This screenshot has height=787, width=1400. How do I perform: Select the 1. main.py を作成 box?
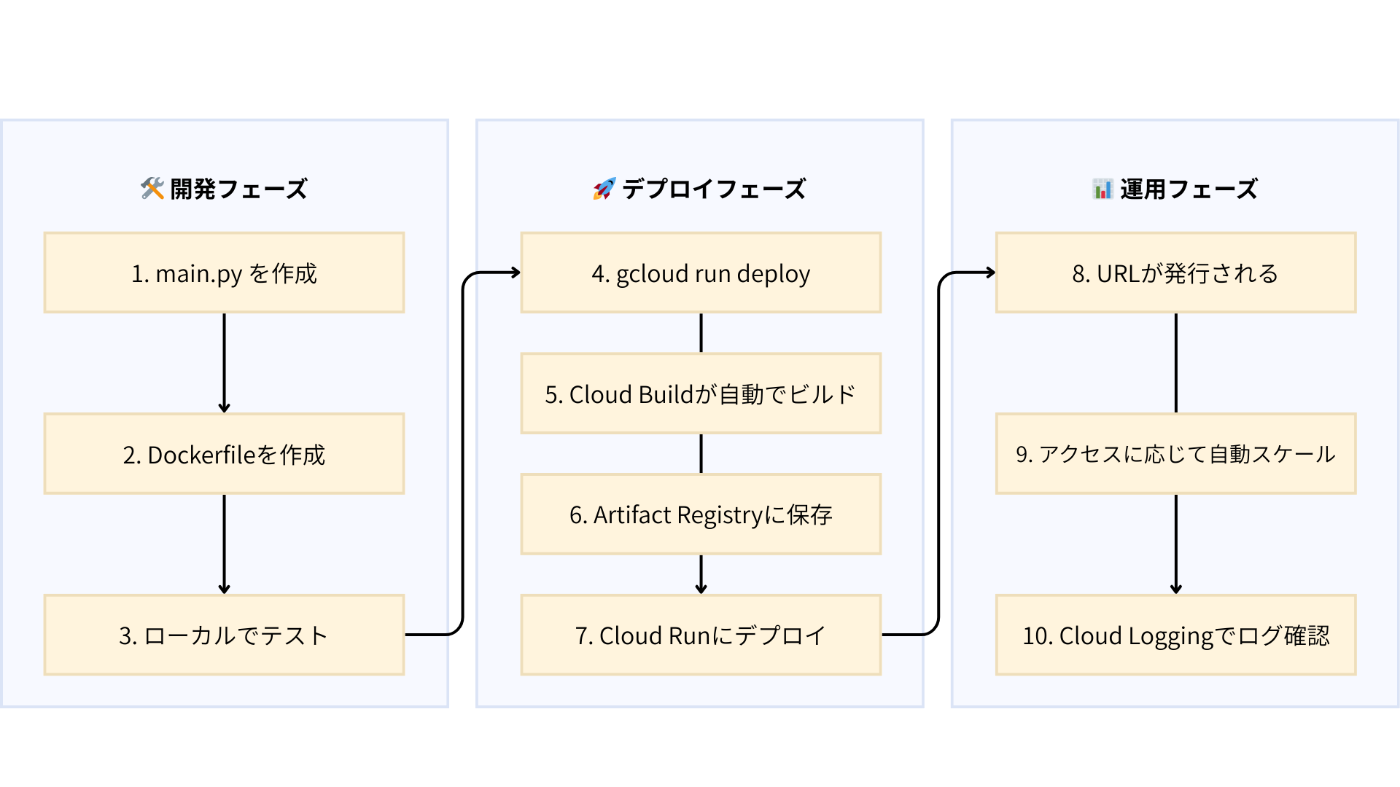click(x=224, y=273)
